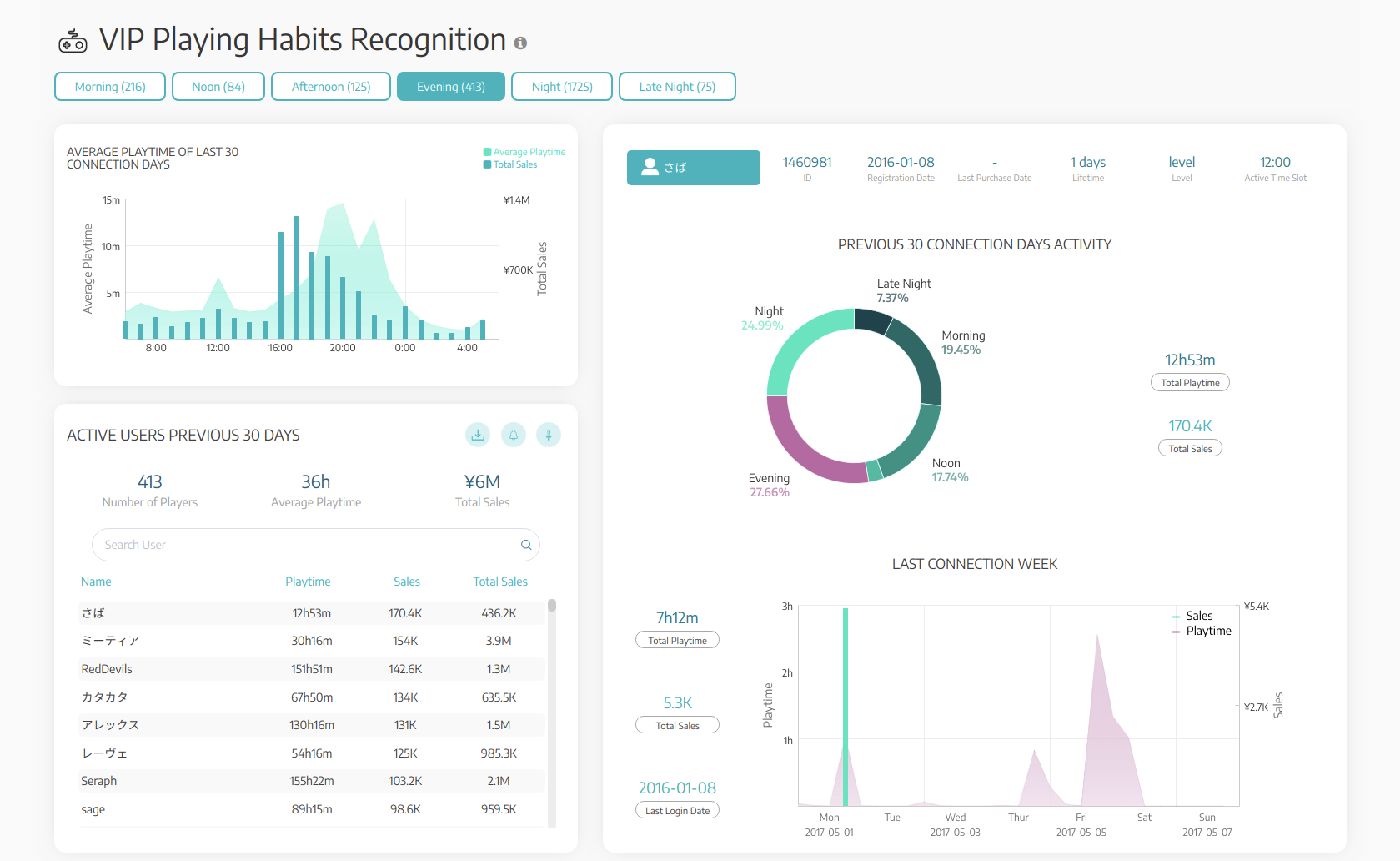The image size is (1400, 861).
Task: Click the user avatar icon beside さば
Action: click(x=650, y=167)
